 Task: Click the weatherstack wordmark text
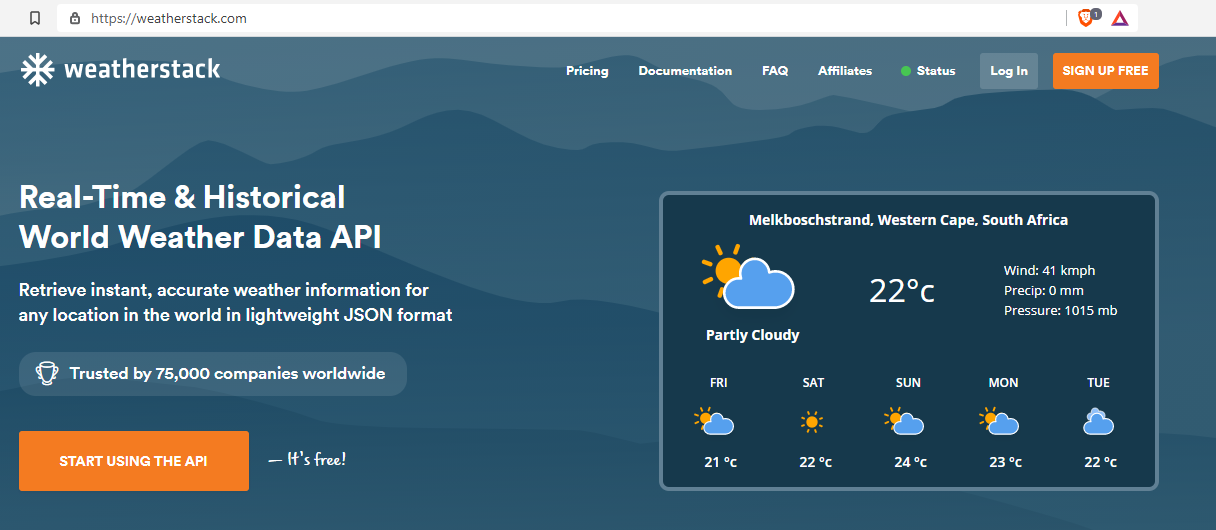(142, 69)
